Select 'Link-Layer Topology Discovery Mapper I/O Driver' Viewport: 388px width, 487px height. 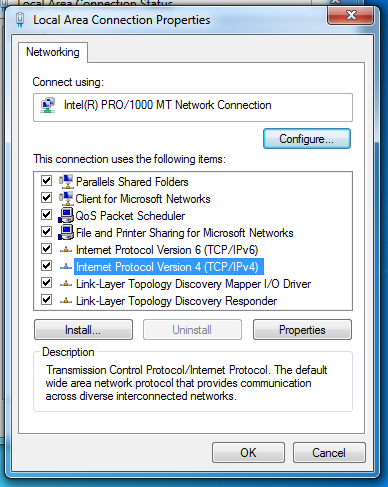tap(193, 284)
